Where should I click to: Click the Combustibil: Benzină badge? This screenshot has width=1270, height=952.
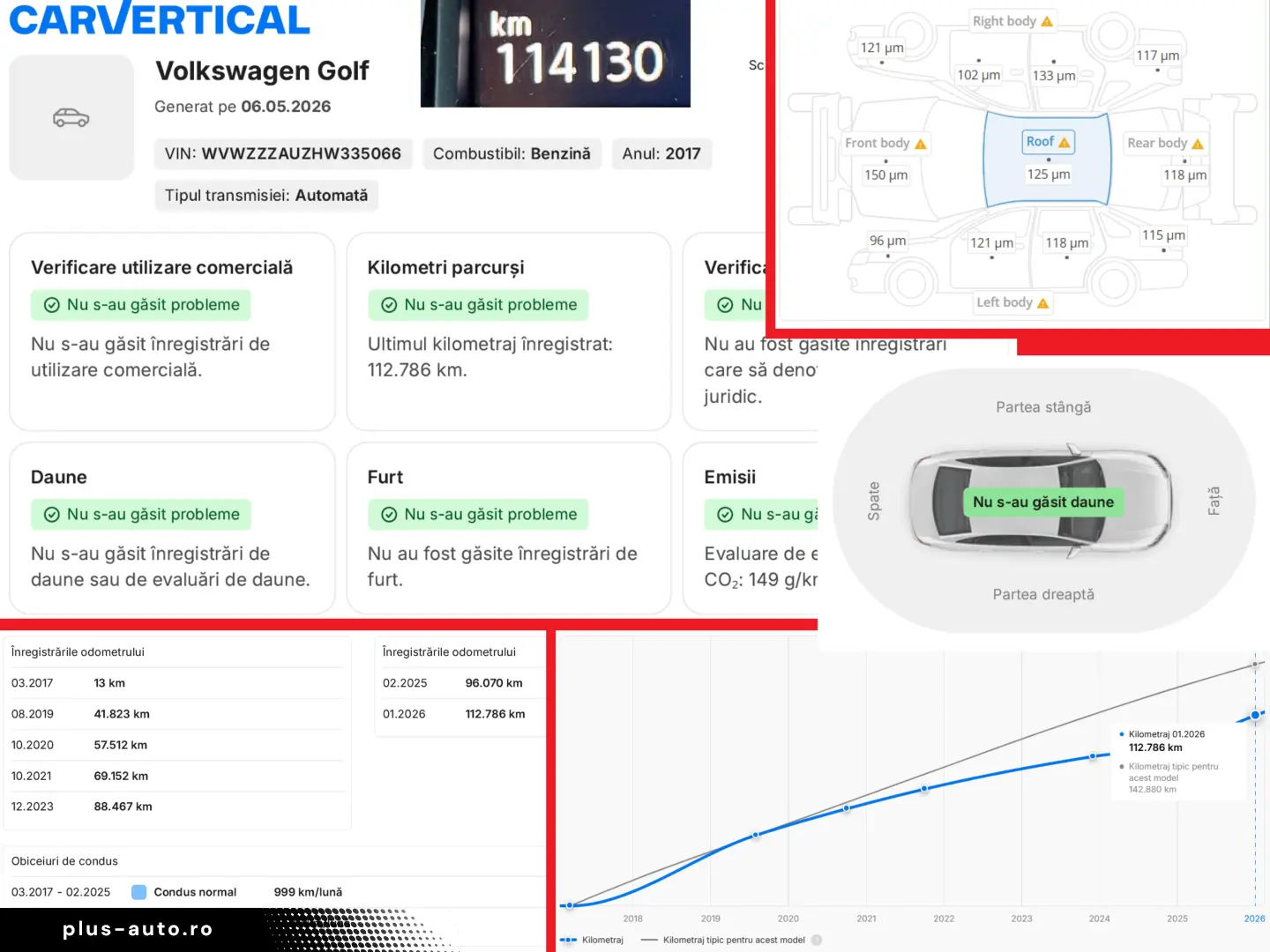[512, 153]
